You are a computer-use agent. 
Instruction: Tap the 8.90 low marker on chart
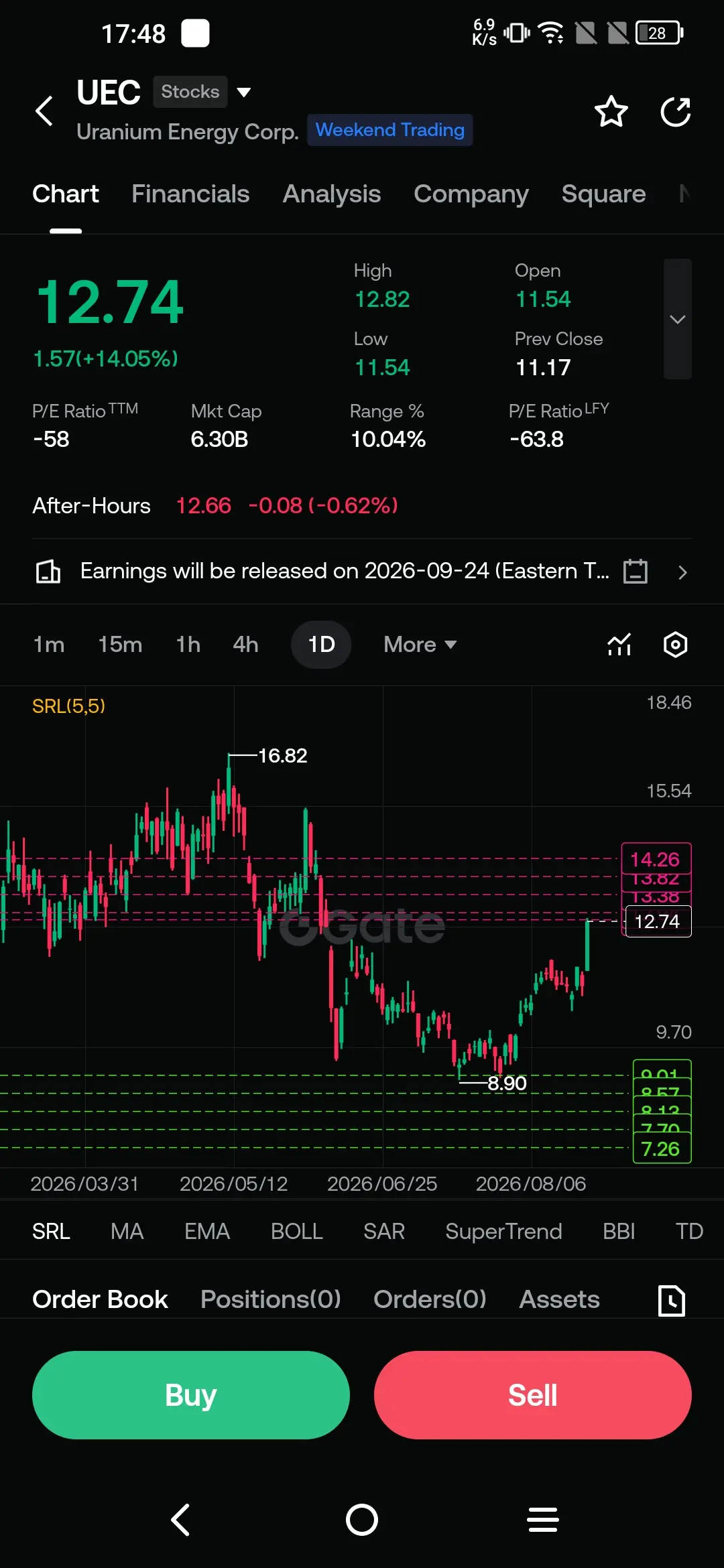pos(507,1083)
